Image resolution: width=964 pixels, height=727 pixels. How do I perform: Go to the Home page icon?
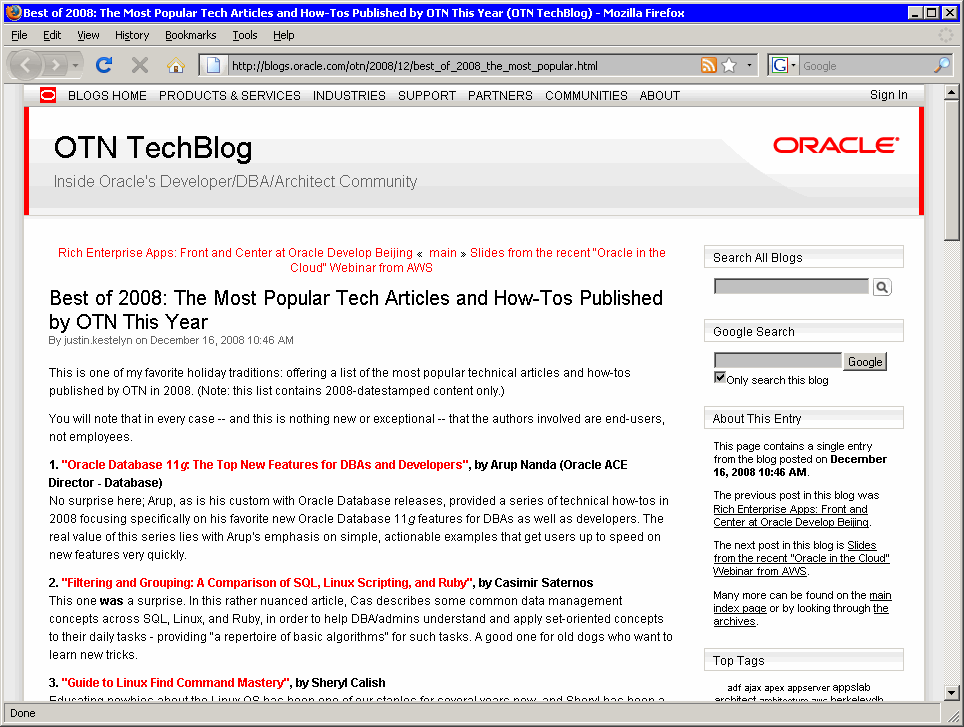(176, 65)
